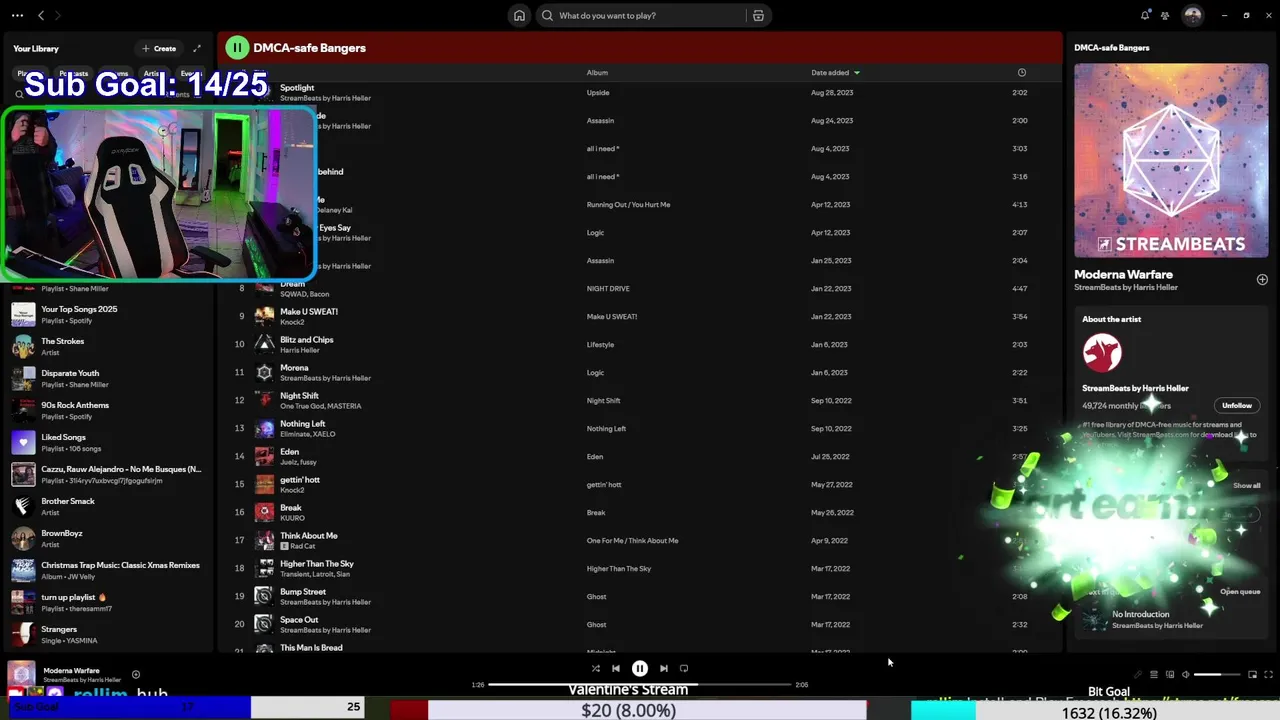Click the Unfollow button for StreamBeats
Image resolution: width=1280 pixels, height=720 pixels.
pyautogui.click(x=1236, y=405)
